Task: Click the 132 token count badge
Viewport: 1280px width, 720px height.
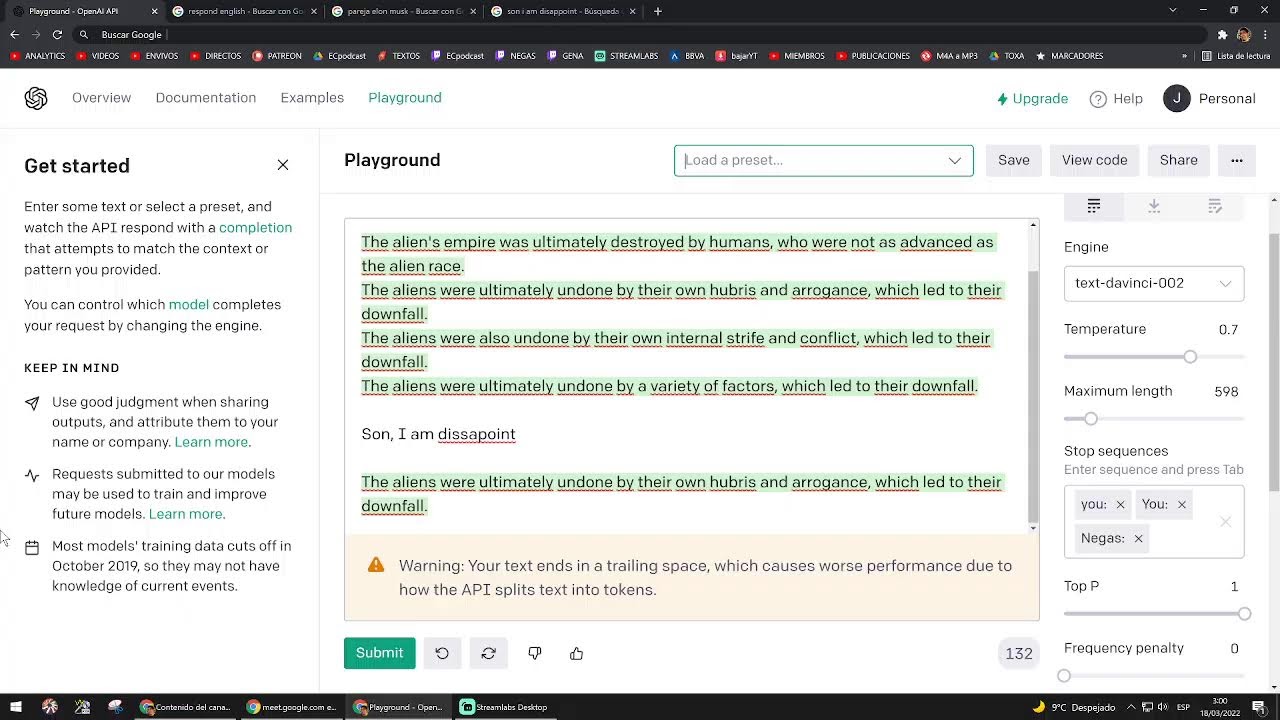Action: pos(1019,653)
